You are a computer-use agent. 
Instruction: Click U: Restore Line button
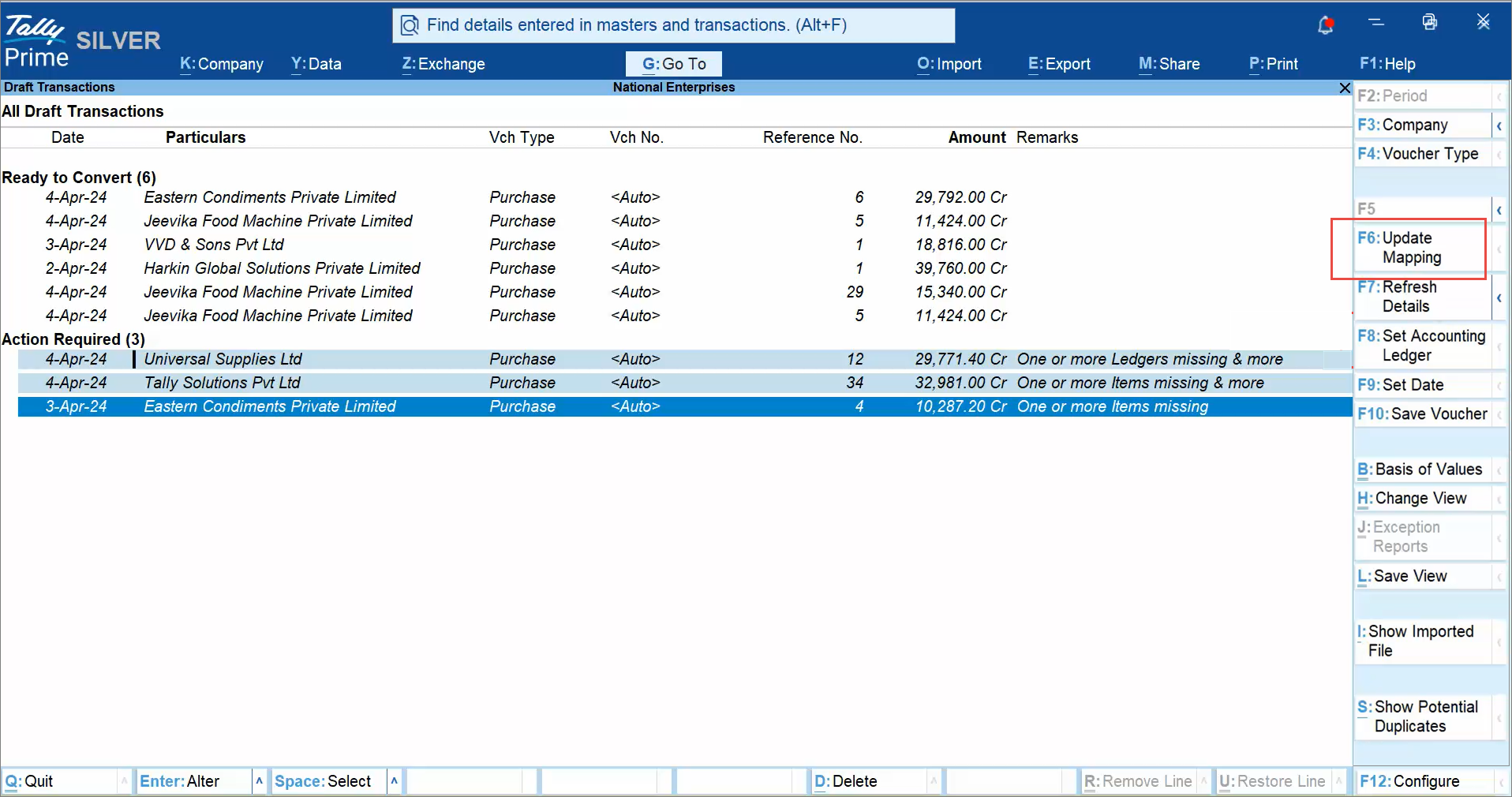coord(1274,781)
